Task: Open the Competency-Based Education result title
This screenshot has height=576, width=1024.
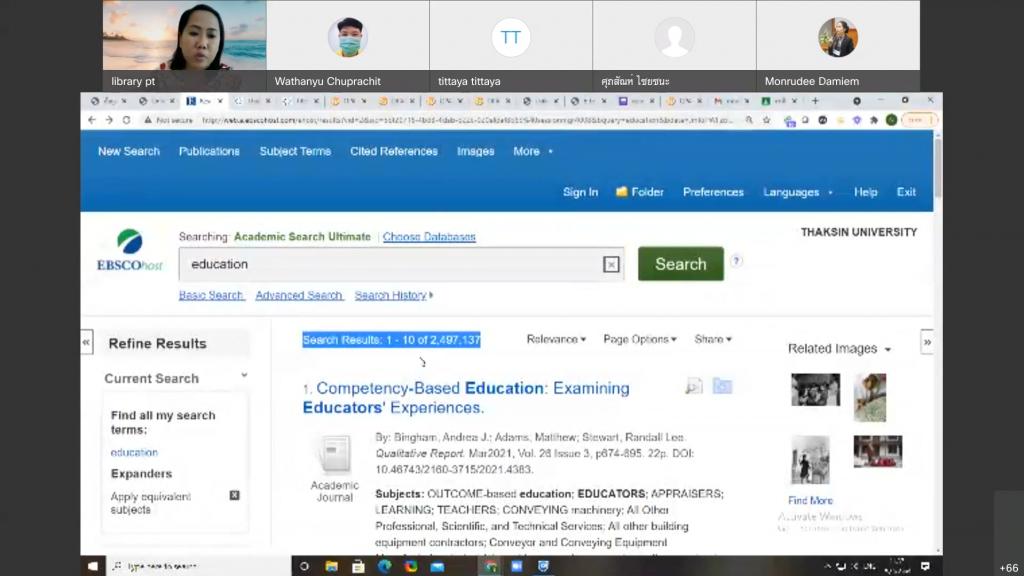Action: coord(466,398)
